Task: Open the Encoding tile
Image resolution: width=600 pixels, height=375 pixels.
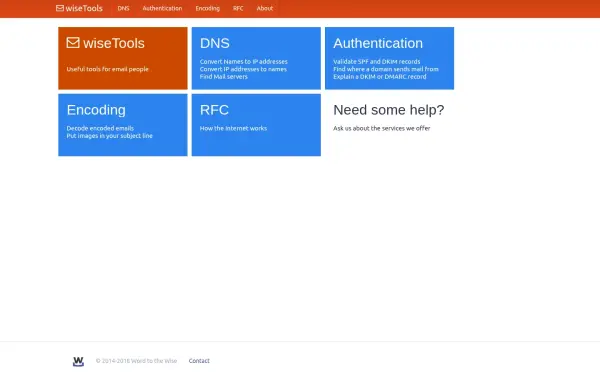Action: pos(123,125)
